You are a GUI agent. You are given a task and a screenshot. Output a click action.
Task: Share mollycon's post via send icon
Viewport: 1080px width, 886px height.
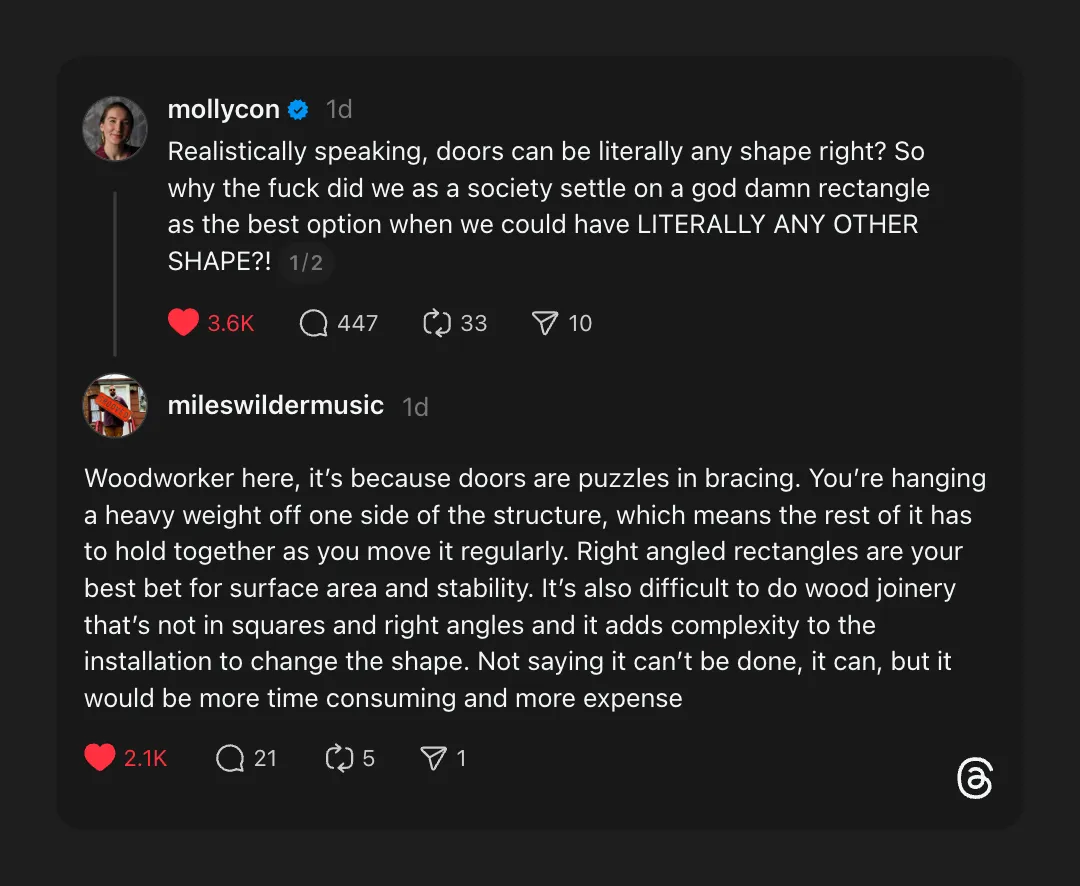tap(544, 323)
